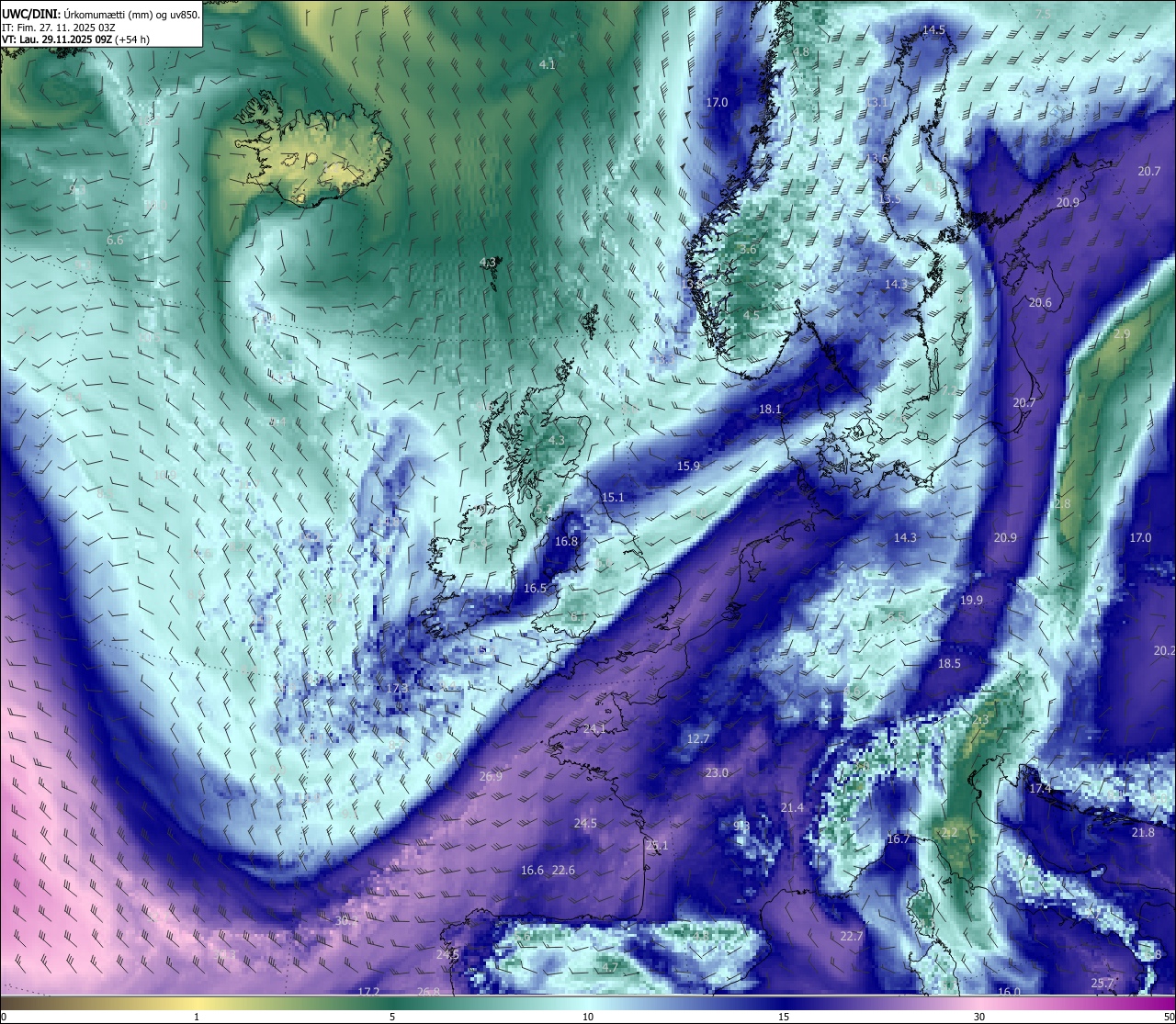This screenshot has width=1176, height=1024.
Task: Click the 15.9 value over the North Sea
Action: 688,467
